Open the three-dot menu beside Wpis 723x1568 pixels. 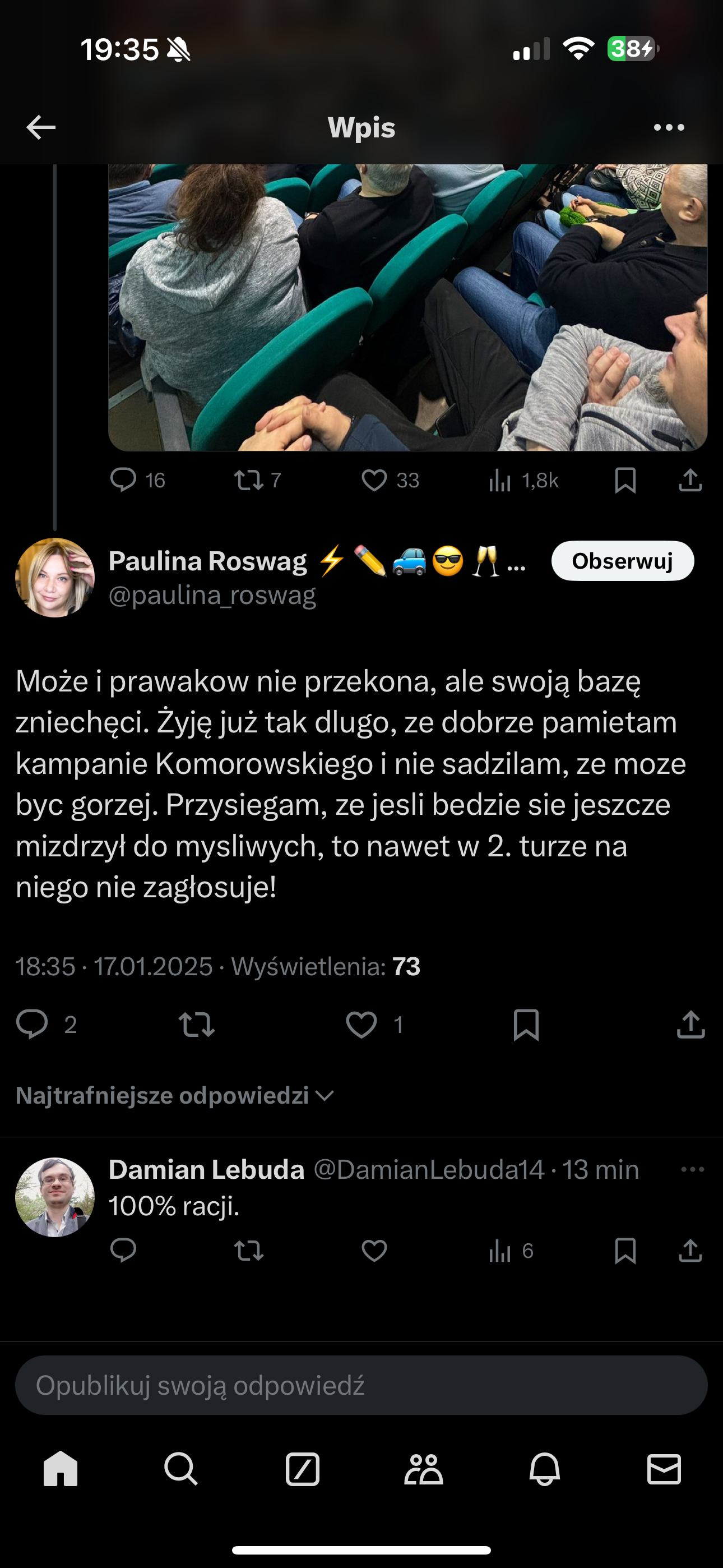coord(669,127)
